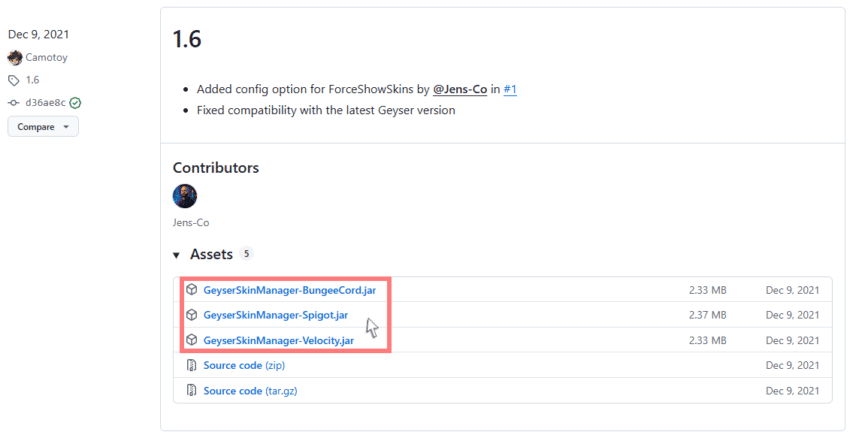Viewport: 850px width, 435px height.
Task: Open commit d36ae8c
Action: 45,102
